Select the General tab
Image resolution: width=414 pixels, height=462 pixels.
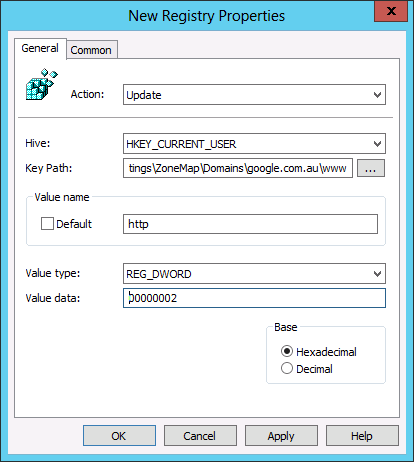pos(40,48)
